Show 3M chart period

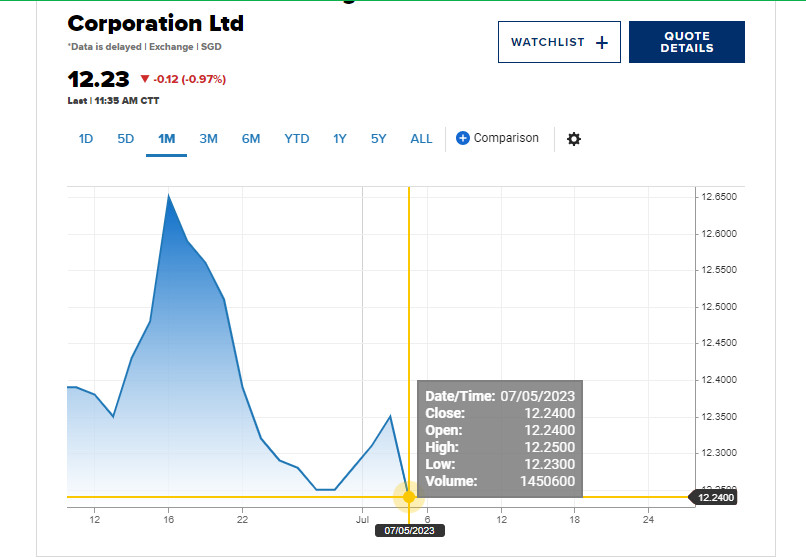coord(208,139)
